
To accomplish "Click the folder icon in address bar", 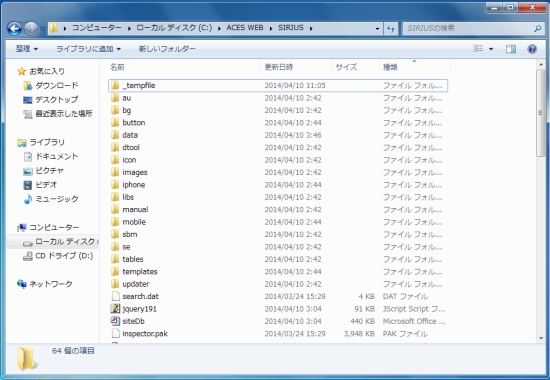I will (x=54, y=28).
